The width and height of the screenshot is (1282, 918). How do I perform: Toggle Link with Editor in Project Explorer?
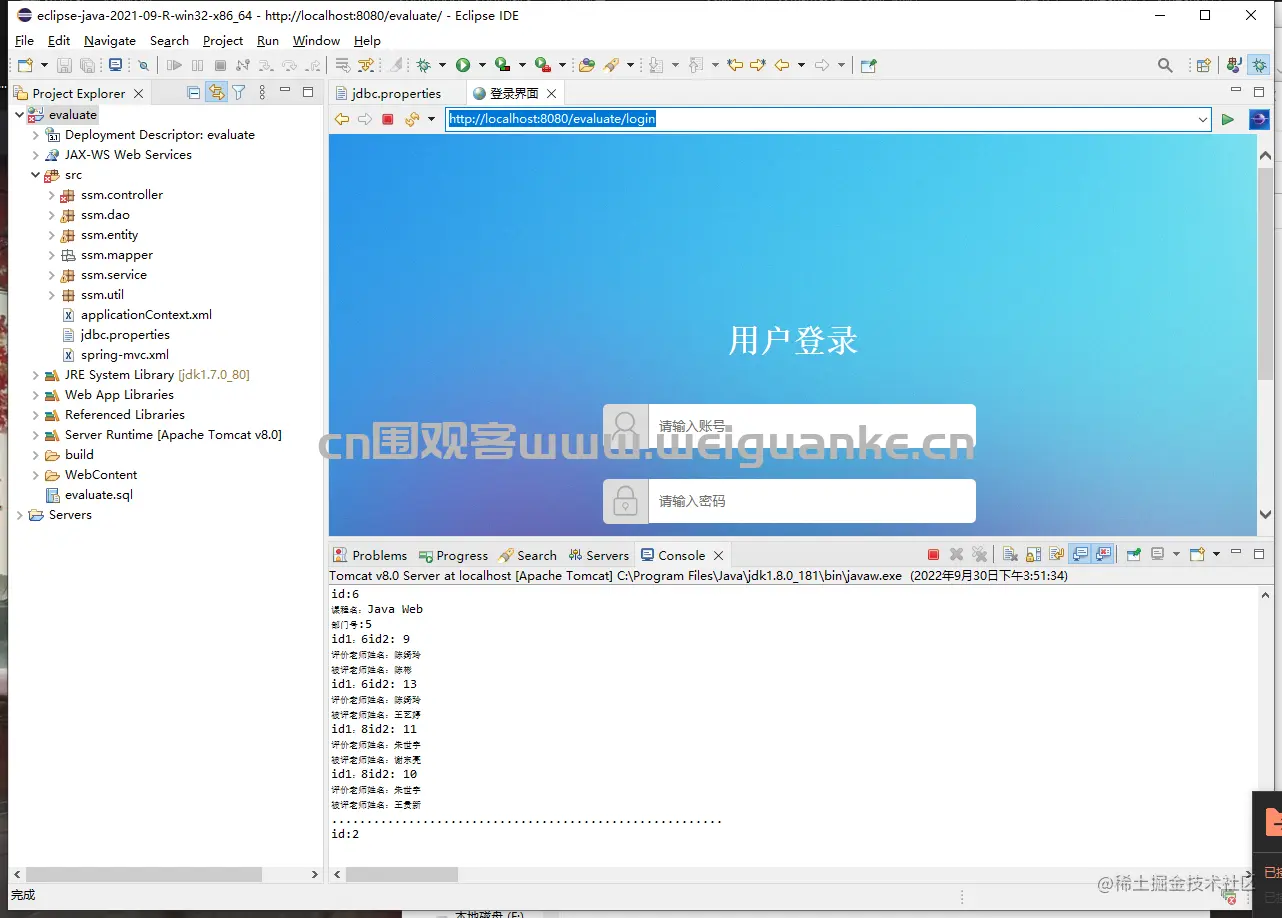216,93
